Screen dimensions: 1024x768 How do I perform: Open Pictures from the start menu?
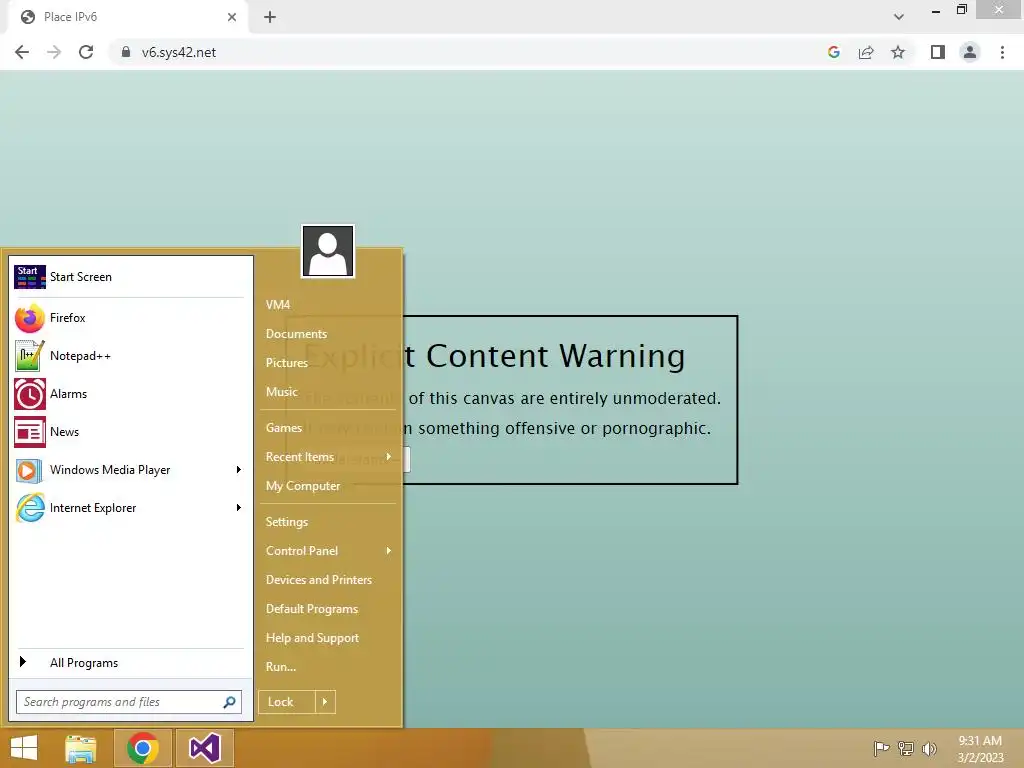point(286,363)
